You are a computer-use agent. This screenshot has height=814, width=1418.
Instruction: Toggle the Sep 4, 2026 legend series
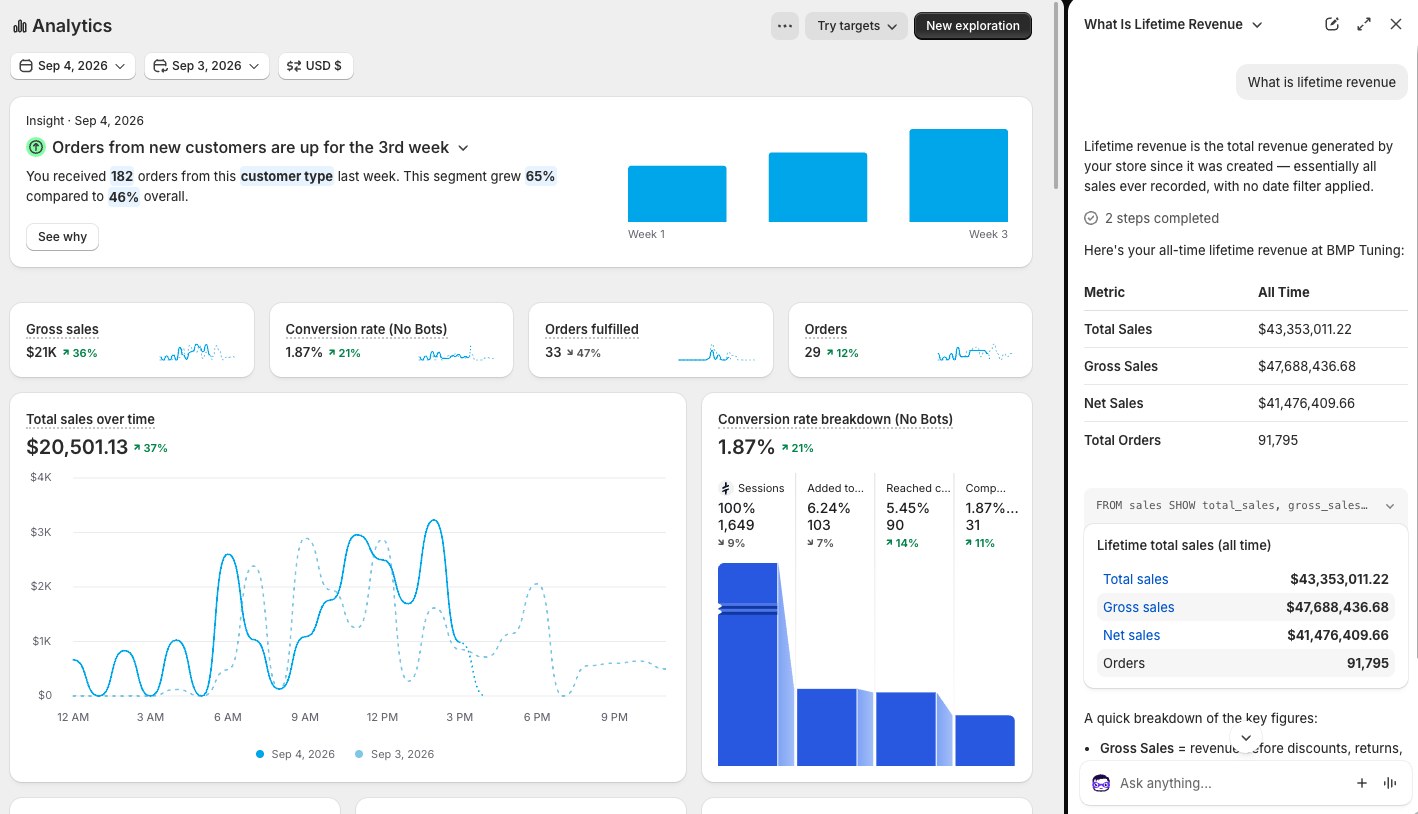click(295, 754)
